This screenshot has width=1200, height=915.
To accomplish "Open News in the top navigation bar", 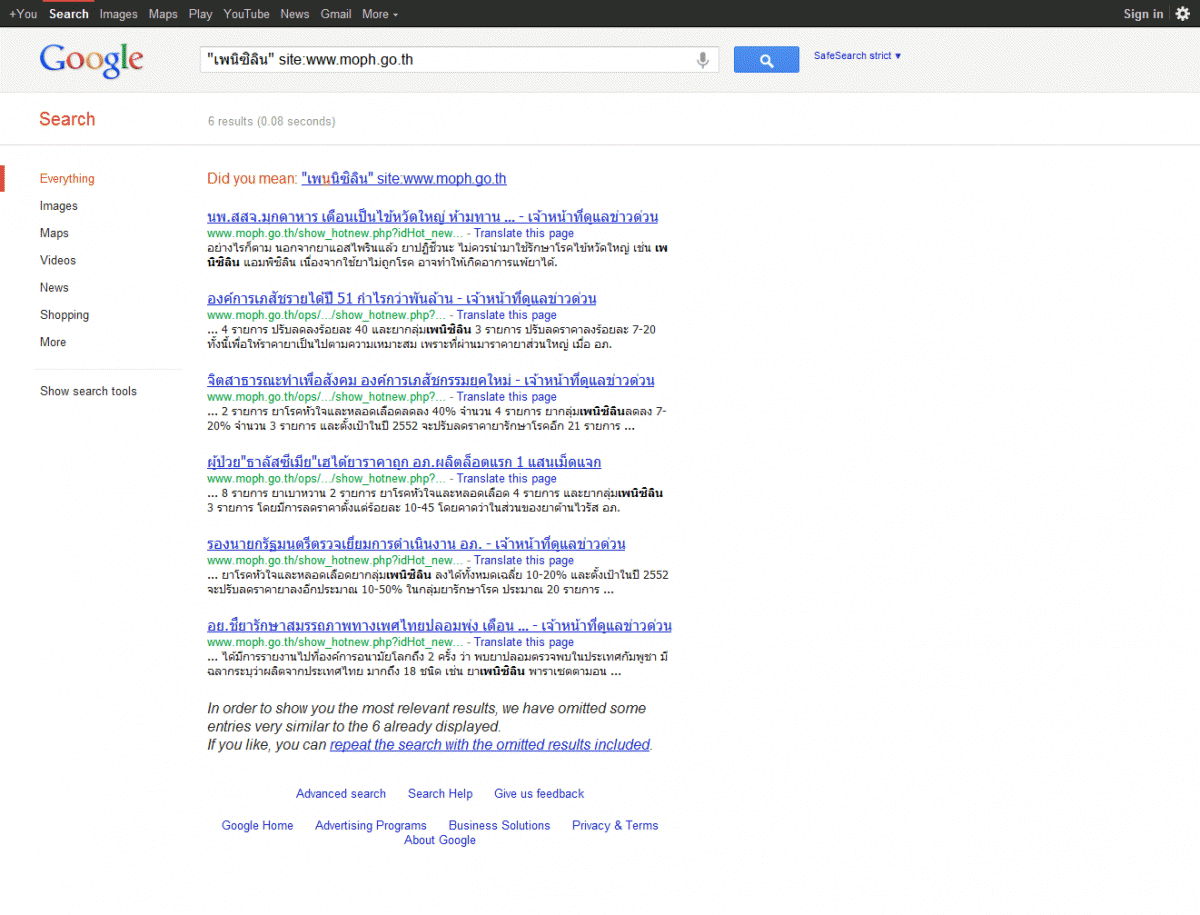I will pos(295,14).
